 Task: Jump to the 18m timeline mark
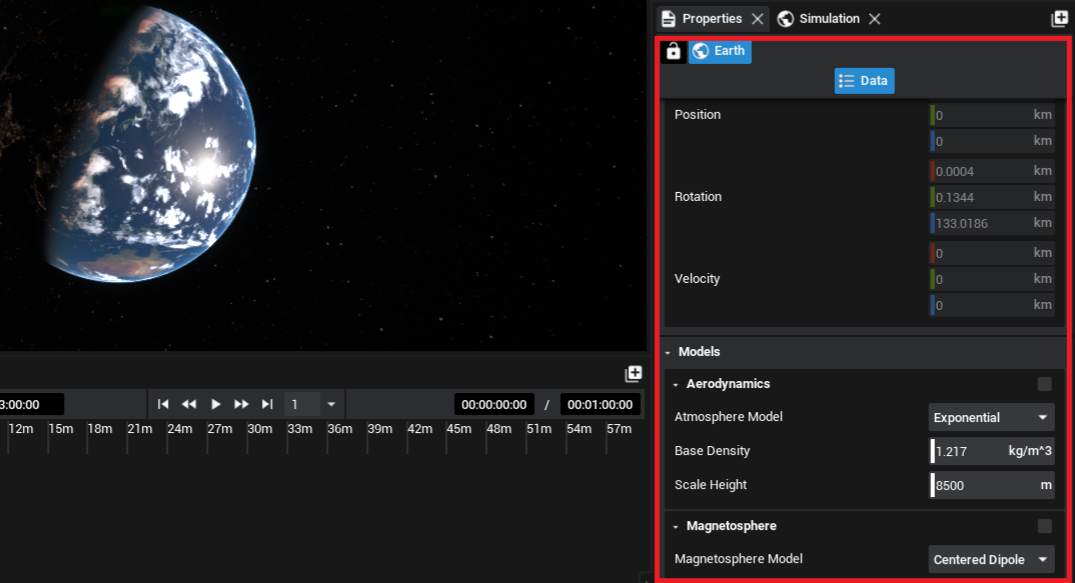pyautogui.click(x=100, y=429)
